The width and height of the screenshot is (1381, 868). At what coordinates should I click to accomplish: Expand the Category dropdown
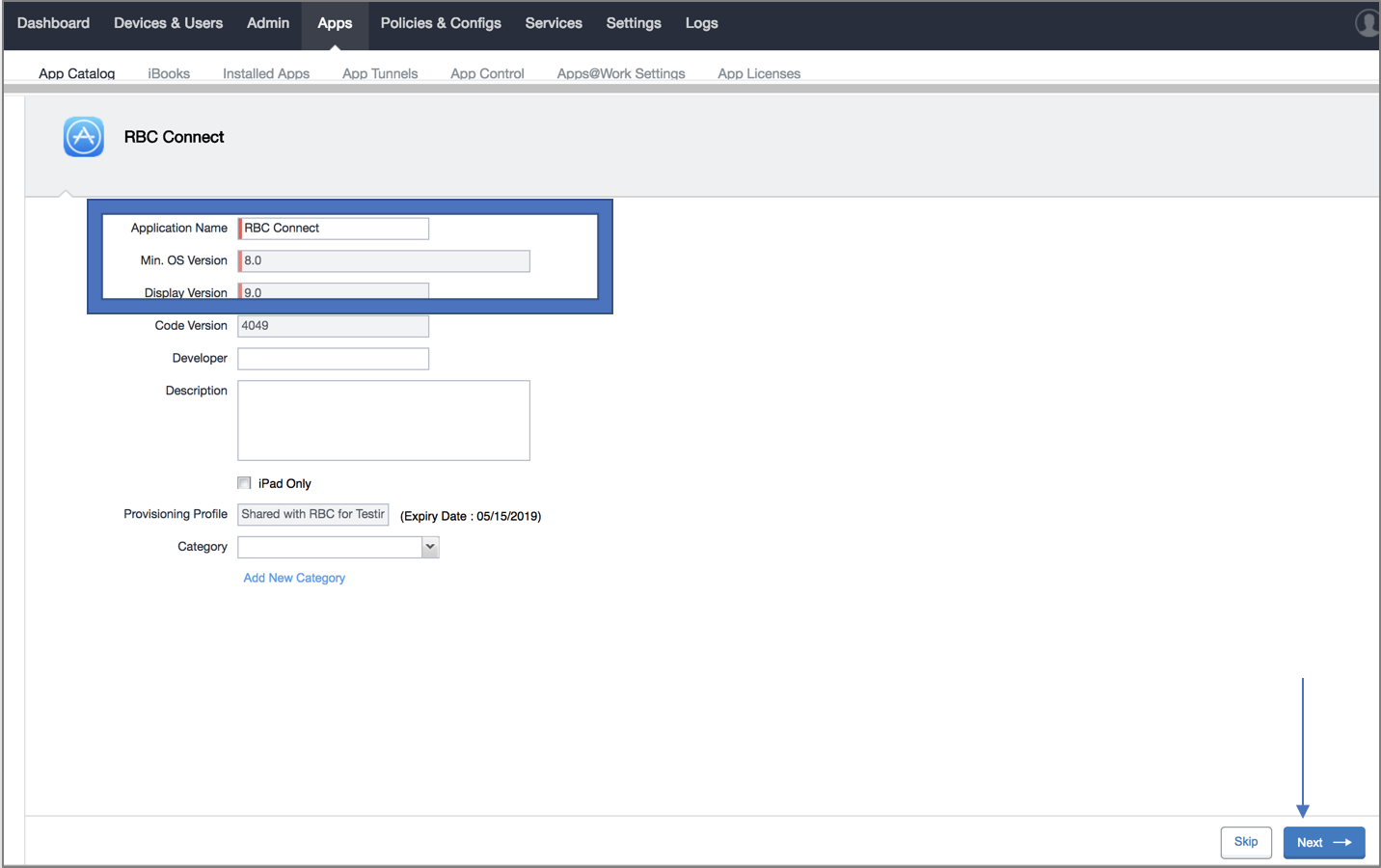click(x=430, y=547)
